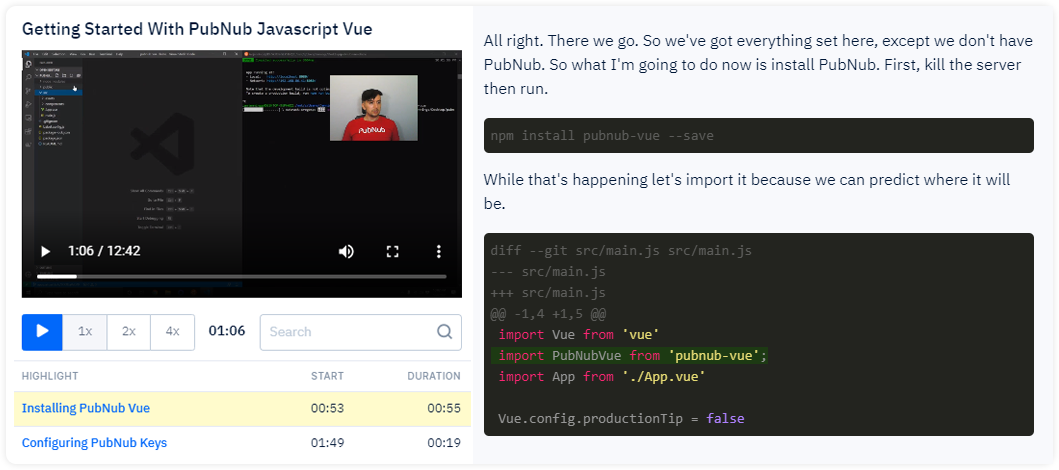Open the video's three-dot options menu
This screenshot has width=1059, height=470.
(438, 252)
